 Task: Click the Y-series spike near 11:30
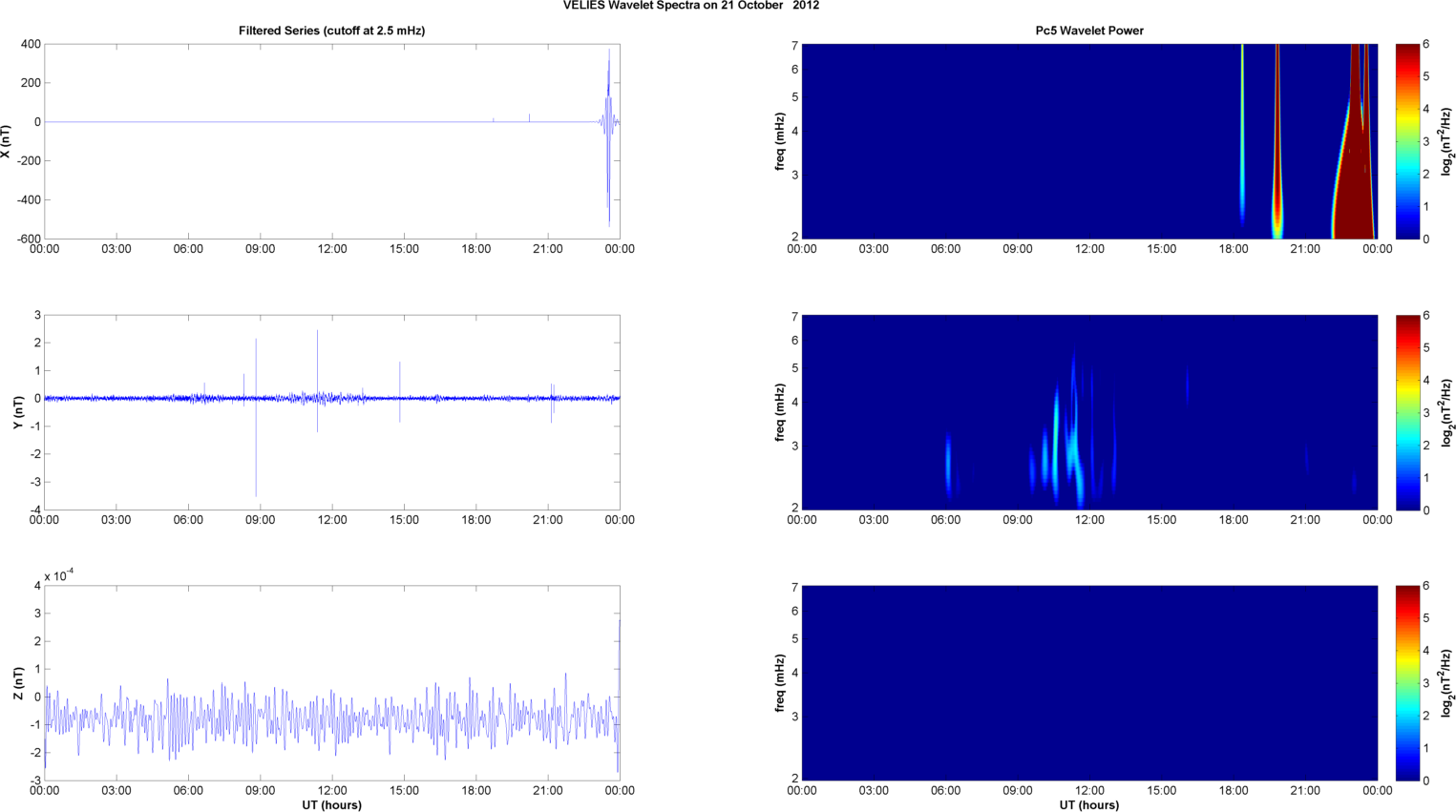(x=318, y=382)
